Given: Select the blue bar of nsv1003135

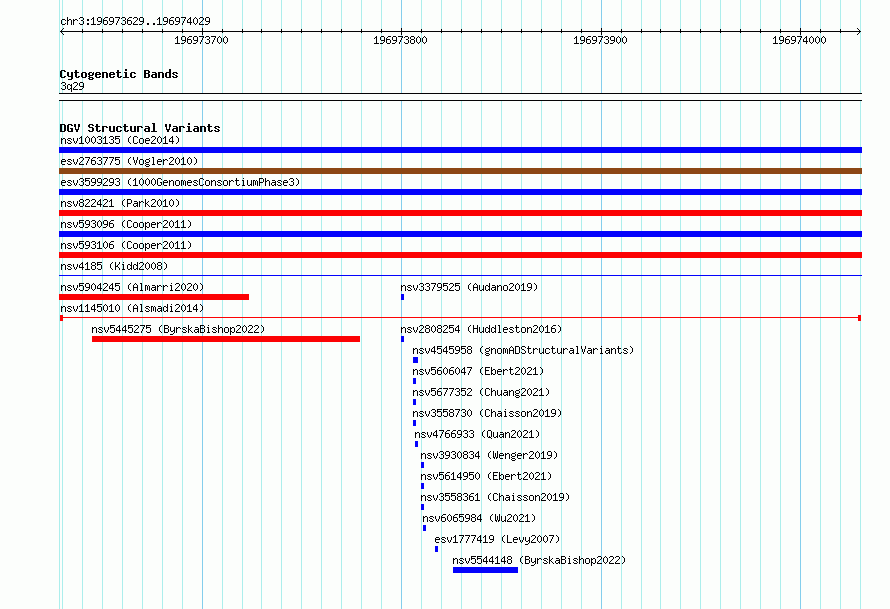Looking at the screenshot, I should (460, 150).
